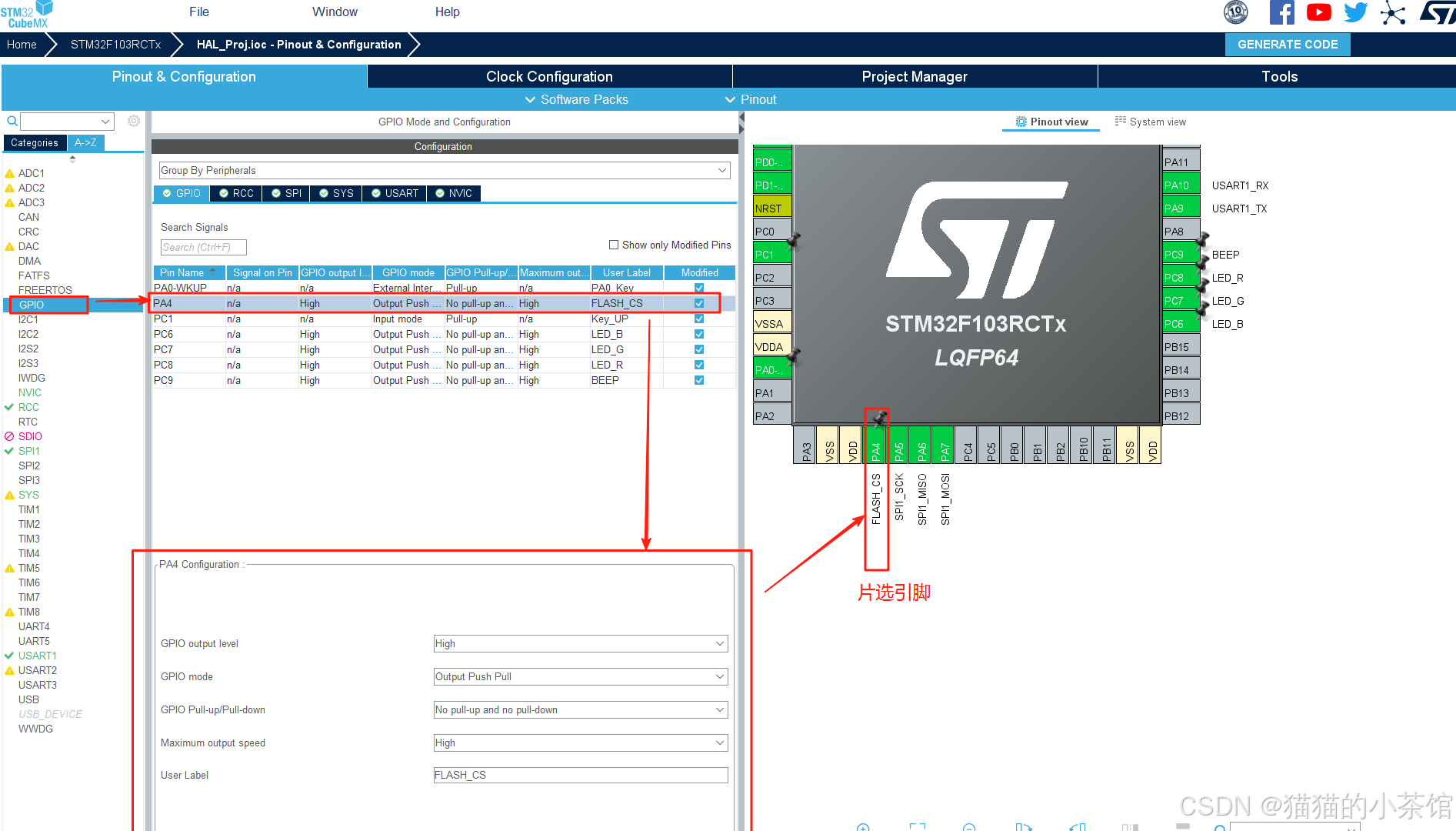Click the Search Signals input field
Viewport: 1456px width, 831px height.
click(203, 247)
